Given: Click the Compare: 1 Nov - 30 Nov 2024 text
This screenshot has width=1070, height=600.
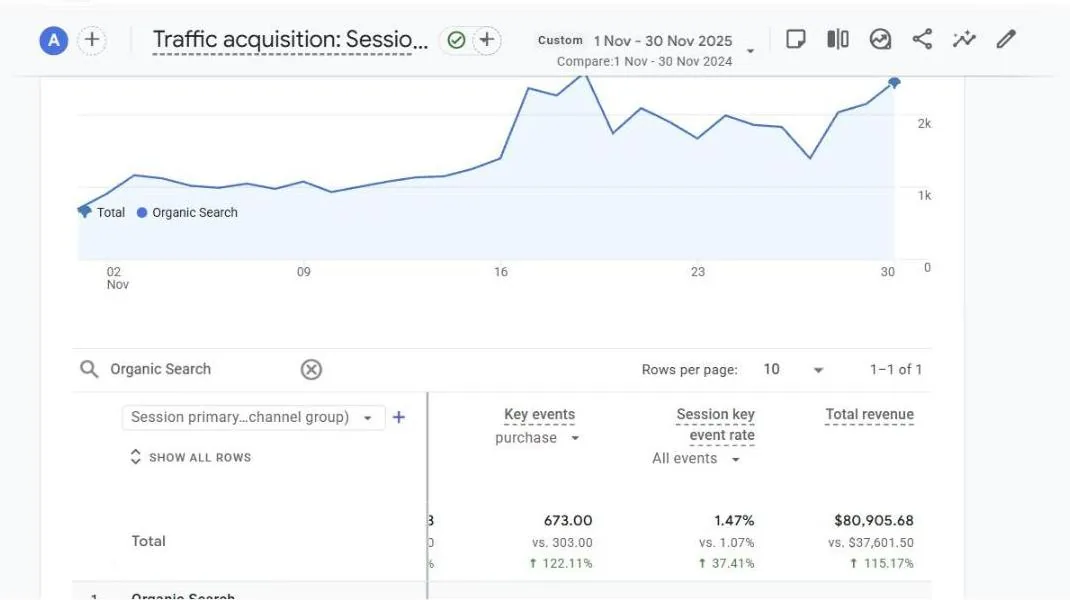Looking at the screenshot, I should 644,61.
